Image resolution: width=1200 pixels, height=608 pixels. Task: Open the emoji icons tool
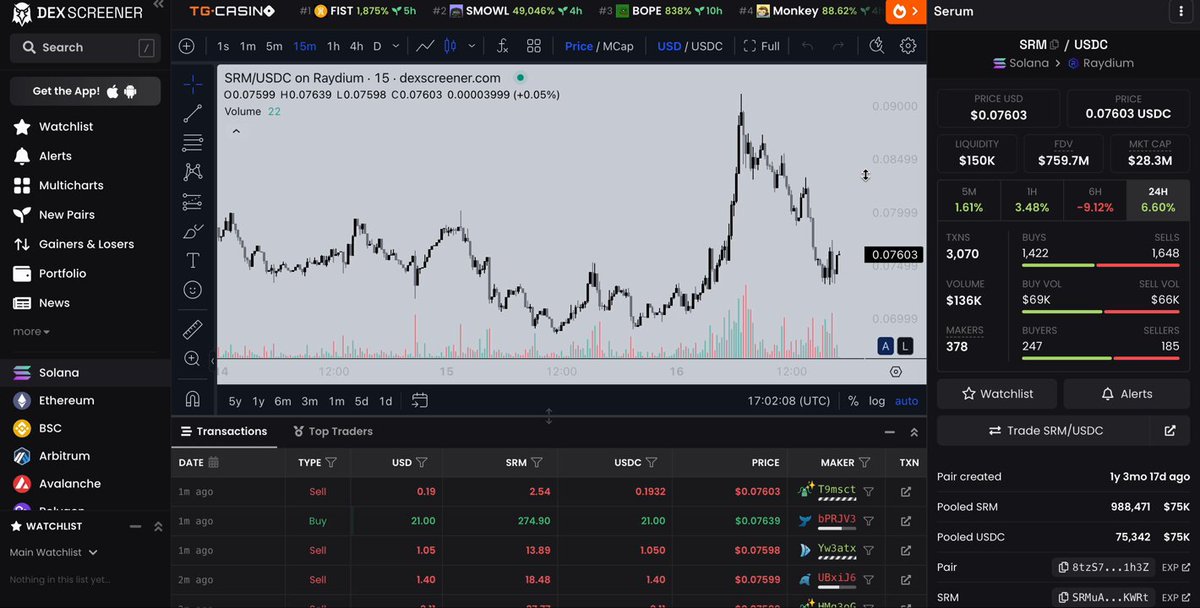pyautogui.click(x=193, y=290)
